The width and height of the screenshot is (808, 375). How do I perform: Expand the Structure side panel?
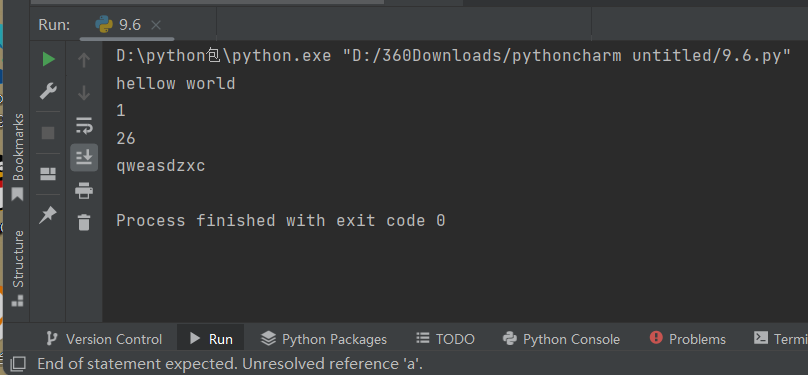(x=18, y=268)
